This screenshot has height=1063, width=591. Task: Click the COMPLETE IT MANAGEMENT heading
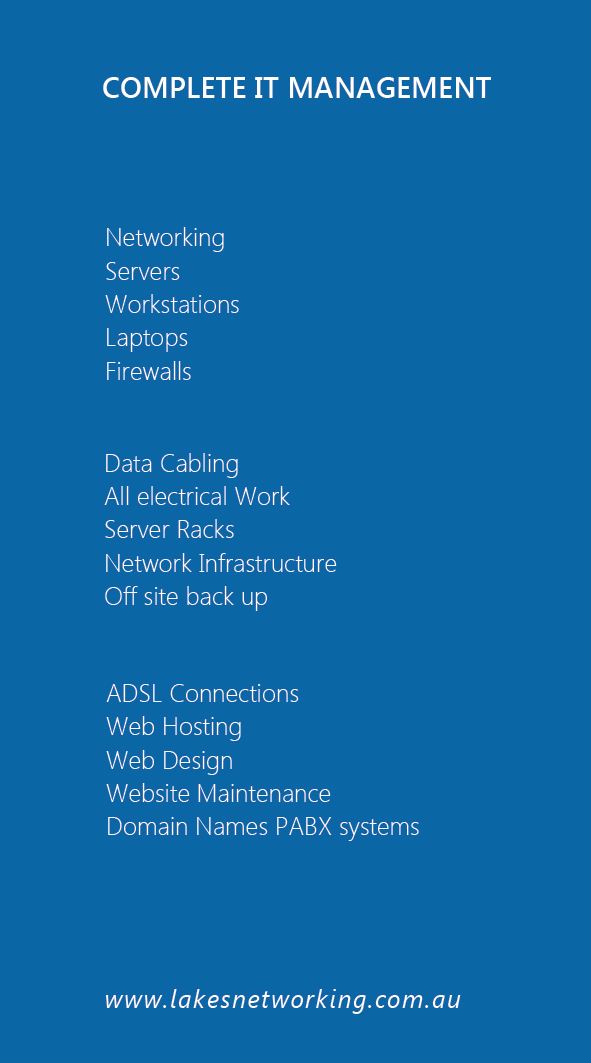click(296, 89)
